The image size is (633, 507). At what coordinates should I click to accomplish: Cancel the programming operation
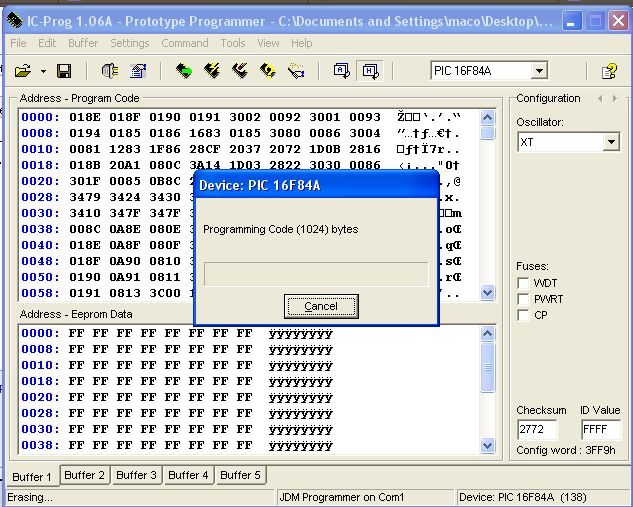pos(320,306)
